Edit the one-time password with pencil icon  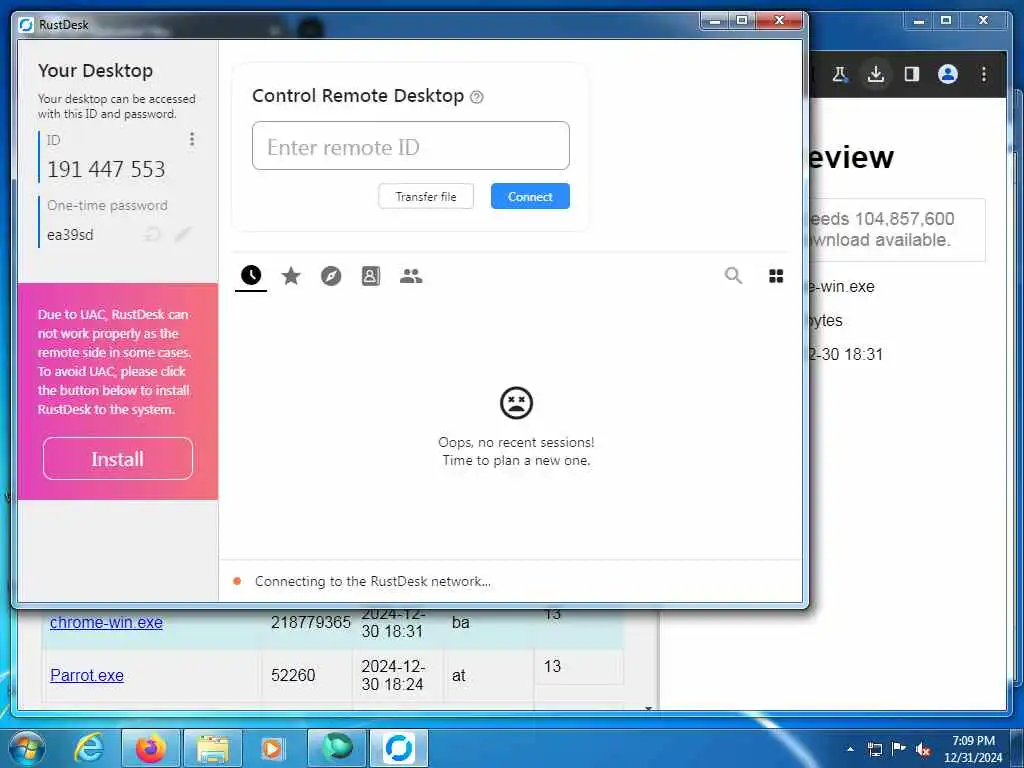[x=183, y=234]
